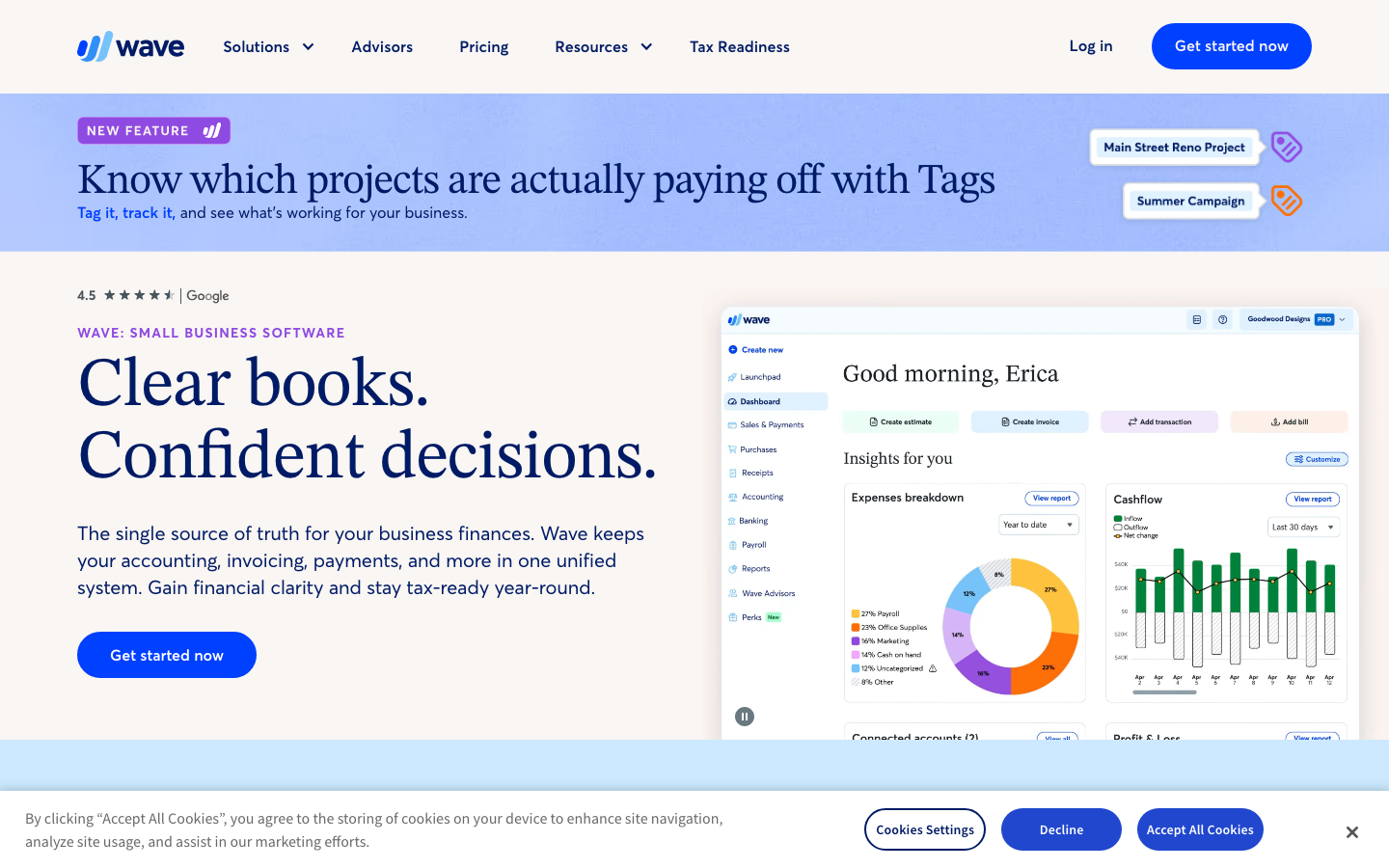Click the Add bill button
1389x868 pixels.
click(x=1289, y=421)
